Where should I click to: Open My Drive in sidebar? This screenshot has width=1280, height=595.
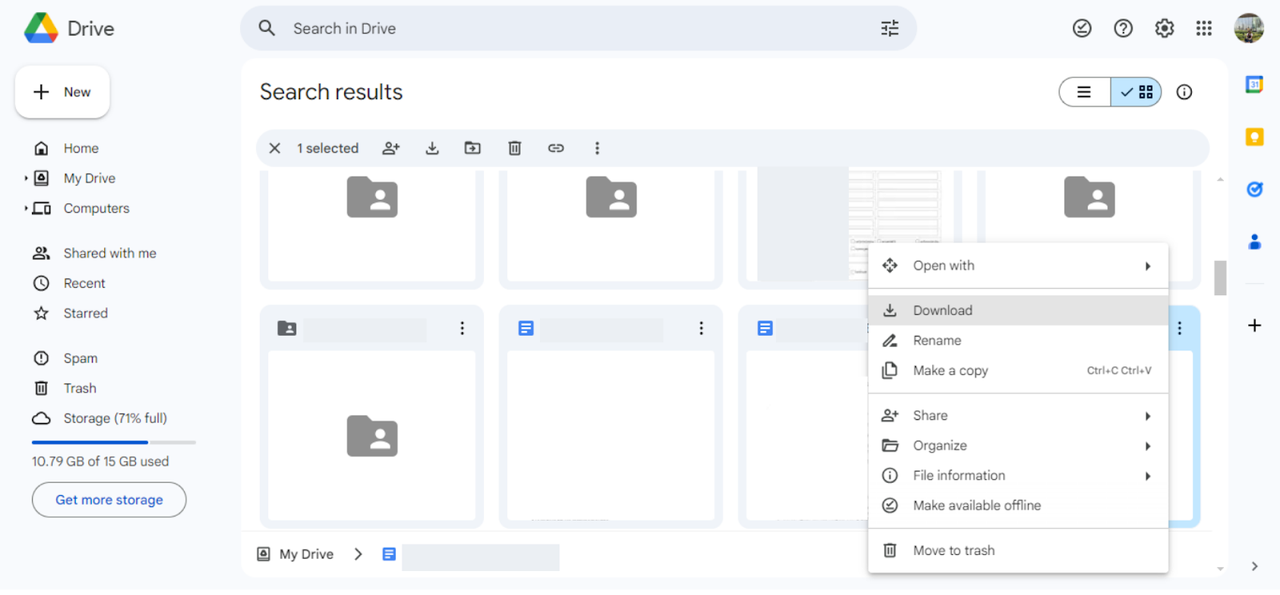(x=89, y=178)
